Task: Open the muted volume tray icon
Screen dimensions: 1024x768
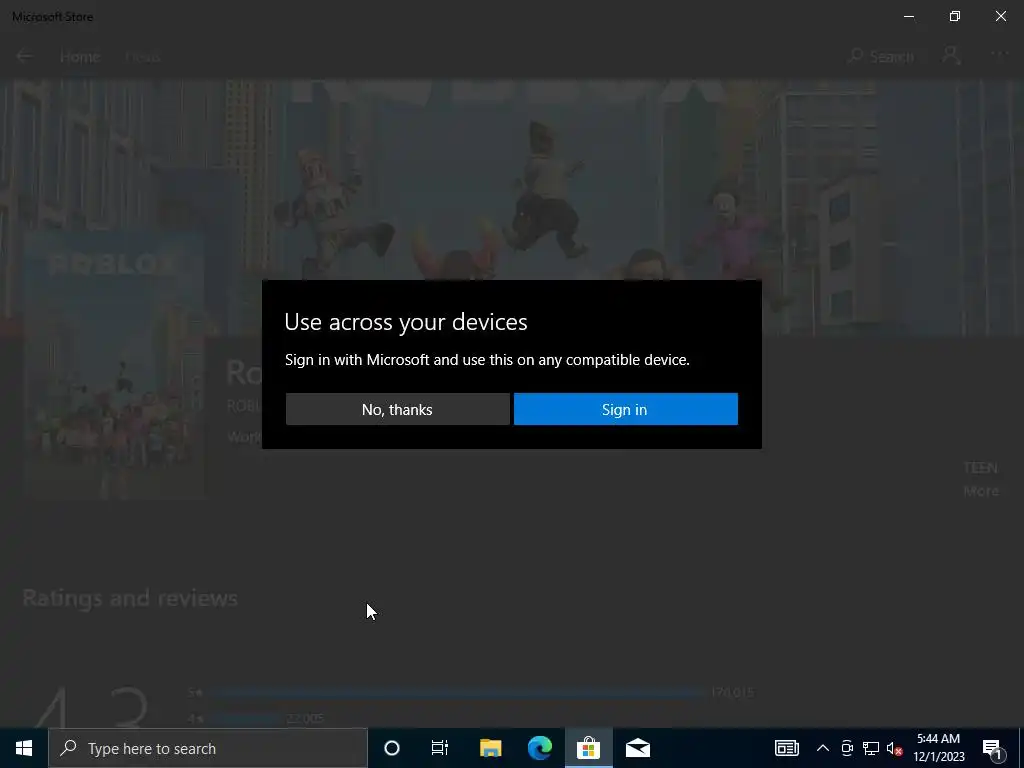Action: pos(895,748)
